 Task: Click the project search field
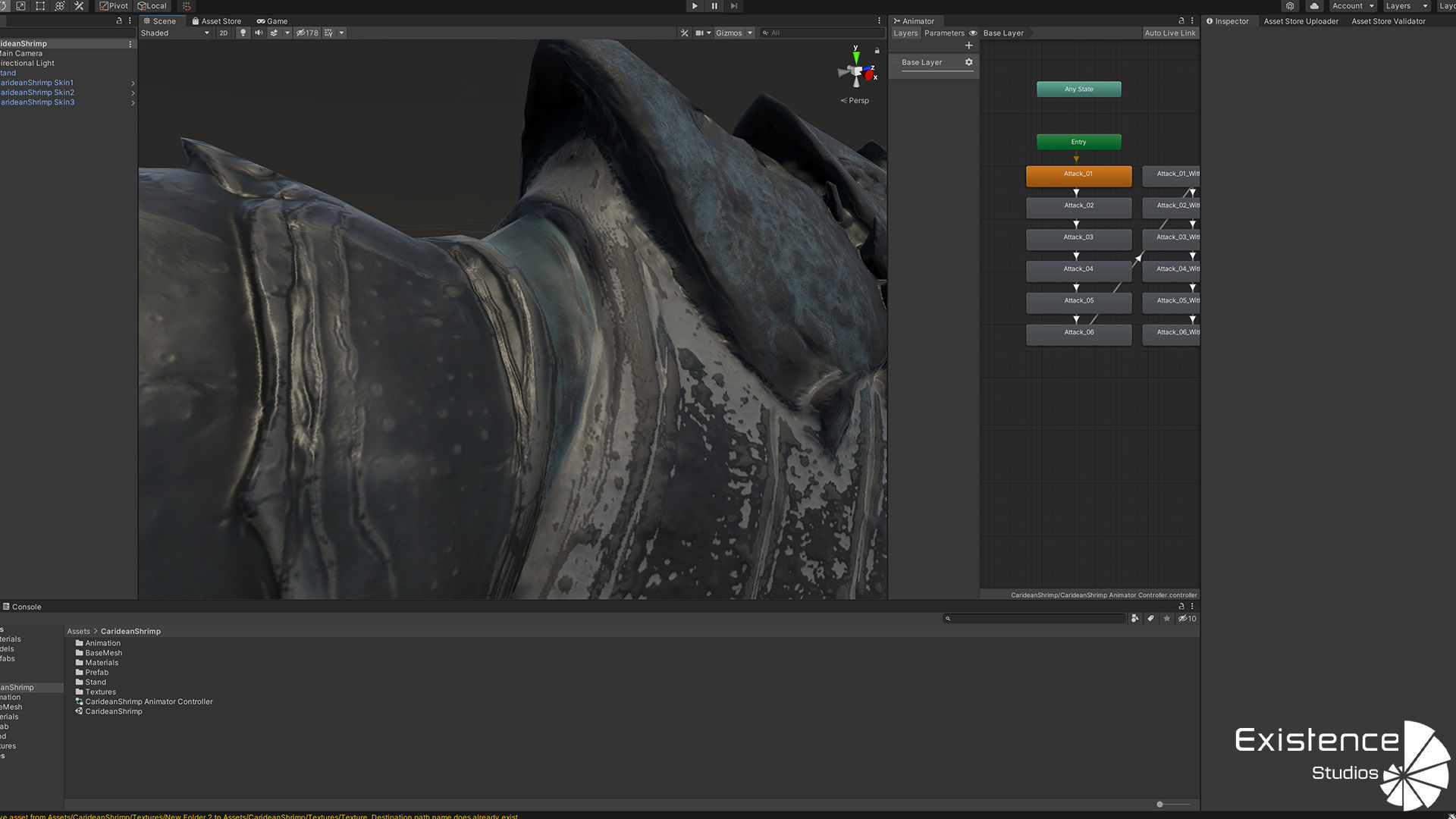(x=1035, y=619)
